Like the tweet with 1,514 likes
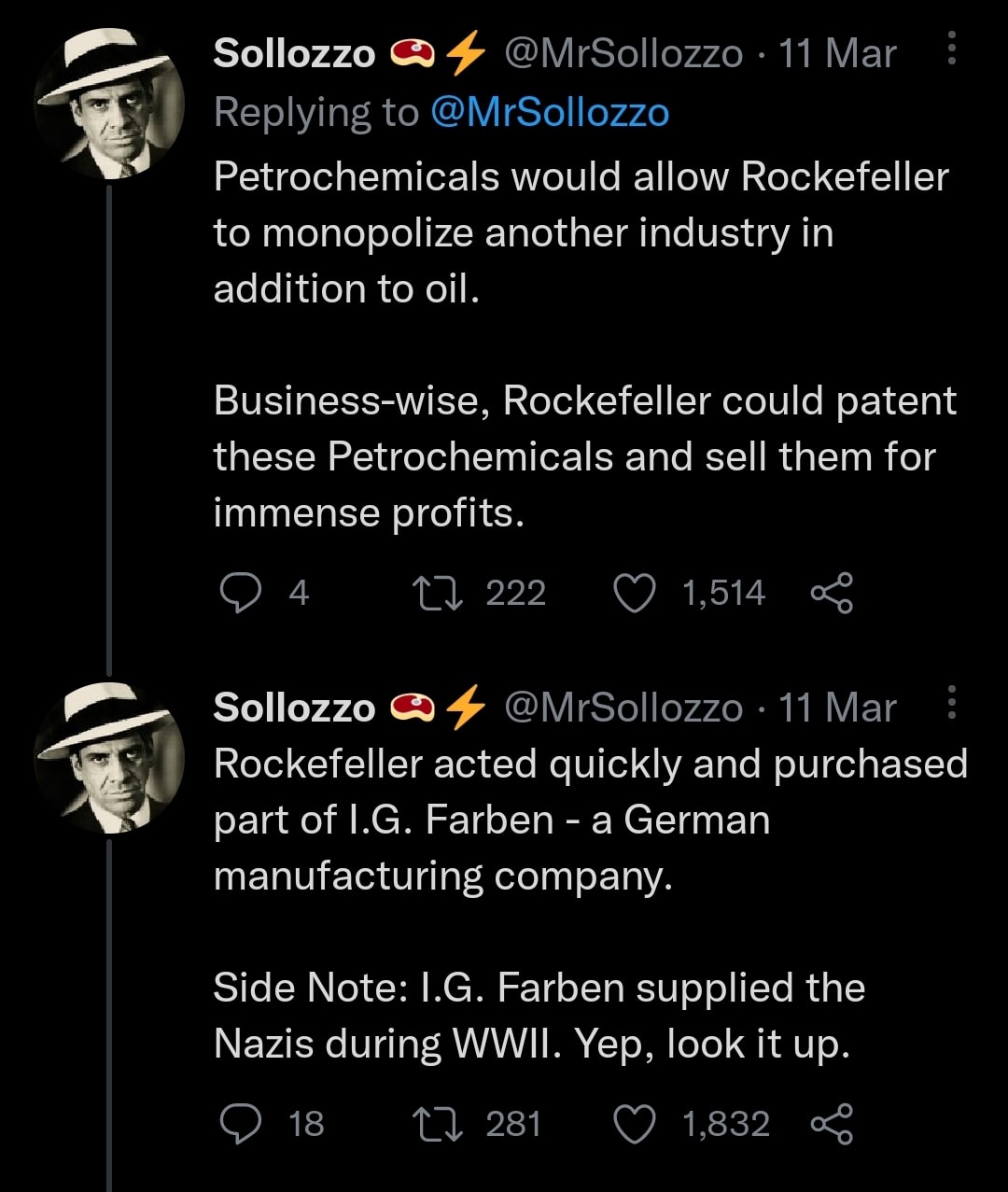 click(x=636, y=594)
